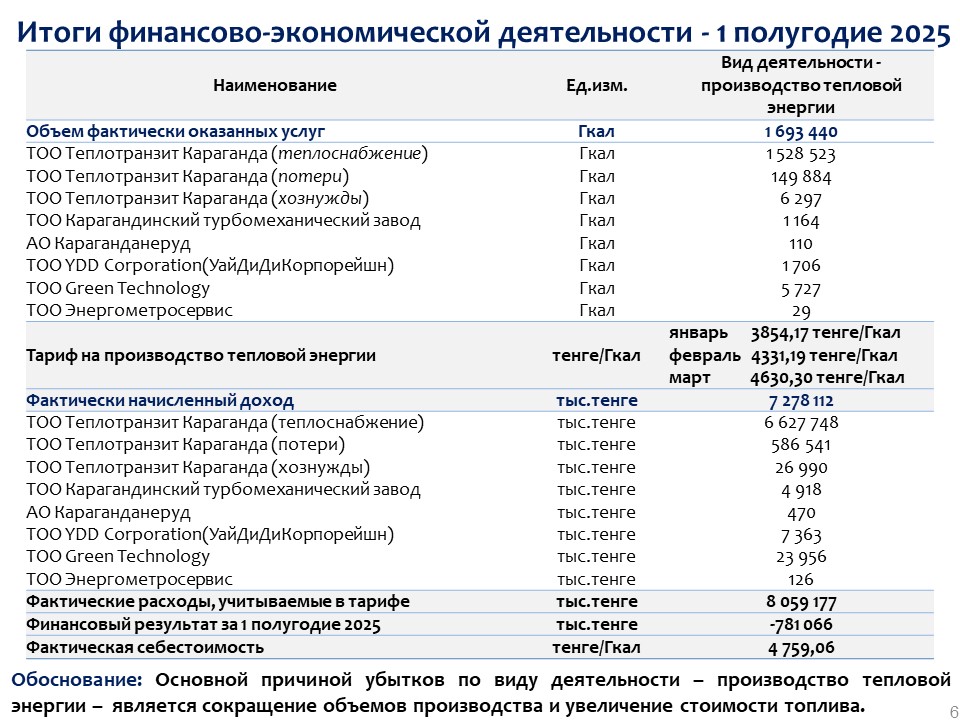The height and width of the screenshot is (720, 960).
Task: Click the slide title "Итоги финансово-экономической деятельности"
Action: coord(355,32)
